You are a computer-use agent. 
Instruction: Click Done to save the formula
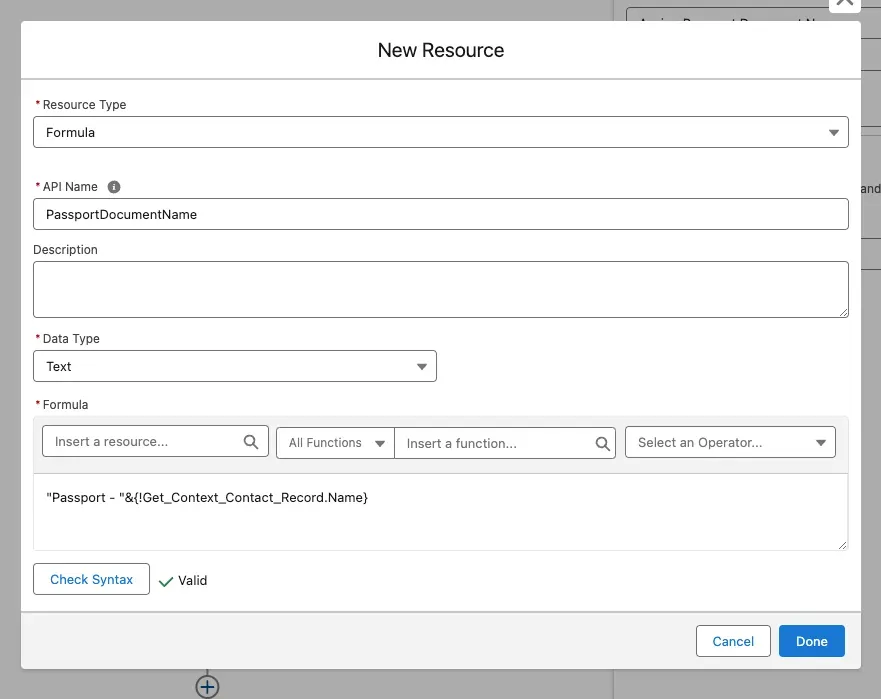click(811, 641)
